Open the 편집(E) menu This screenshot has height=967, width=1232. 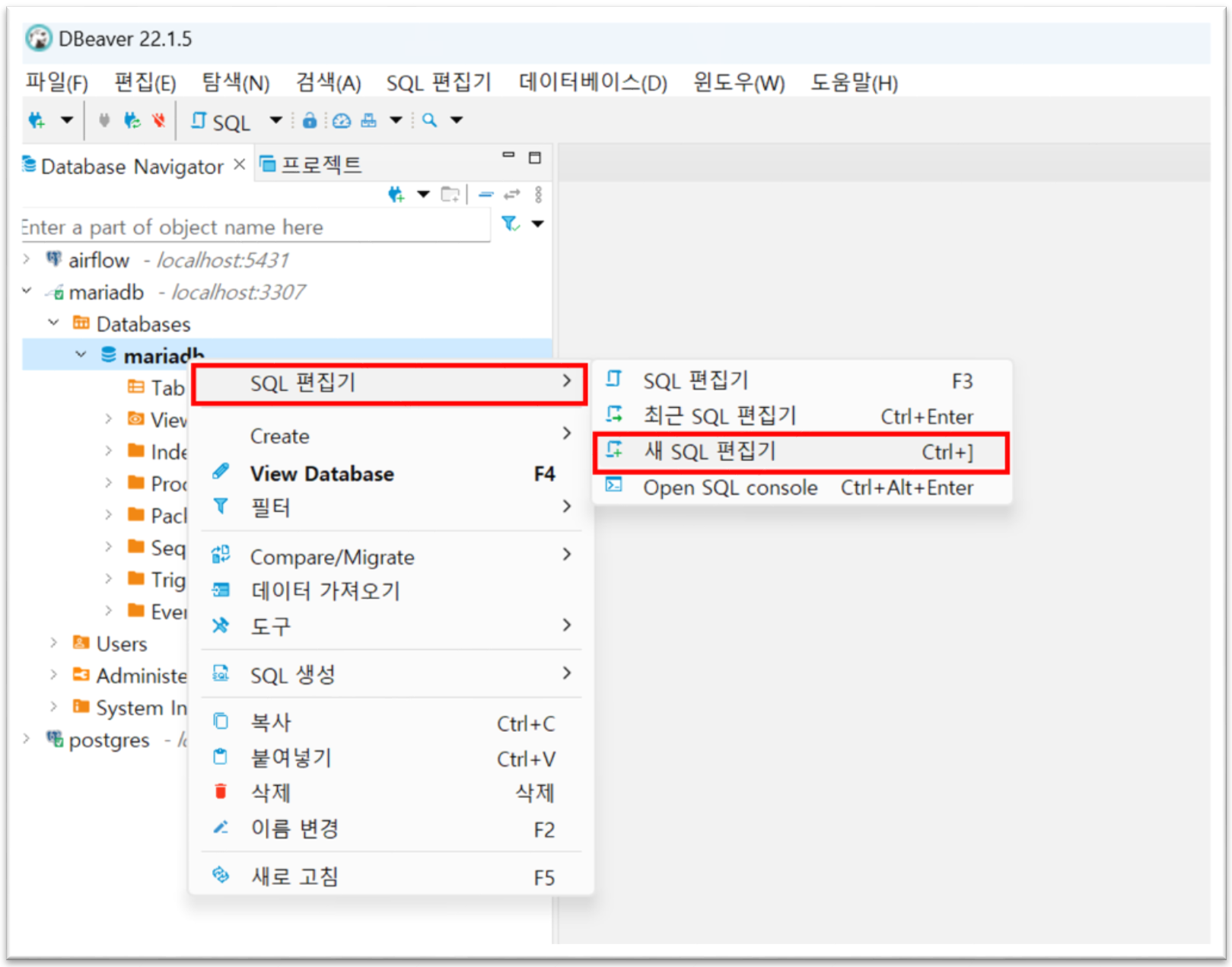point(145,82)
